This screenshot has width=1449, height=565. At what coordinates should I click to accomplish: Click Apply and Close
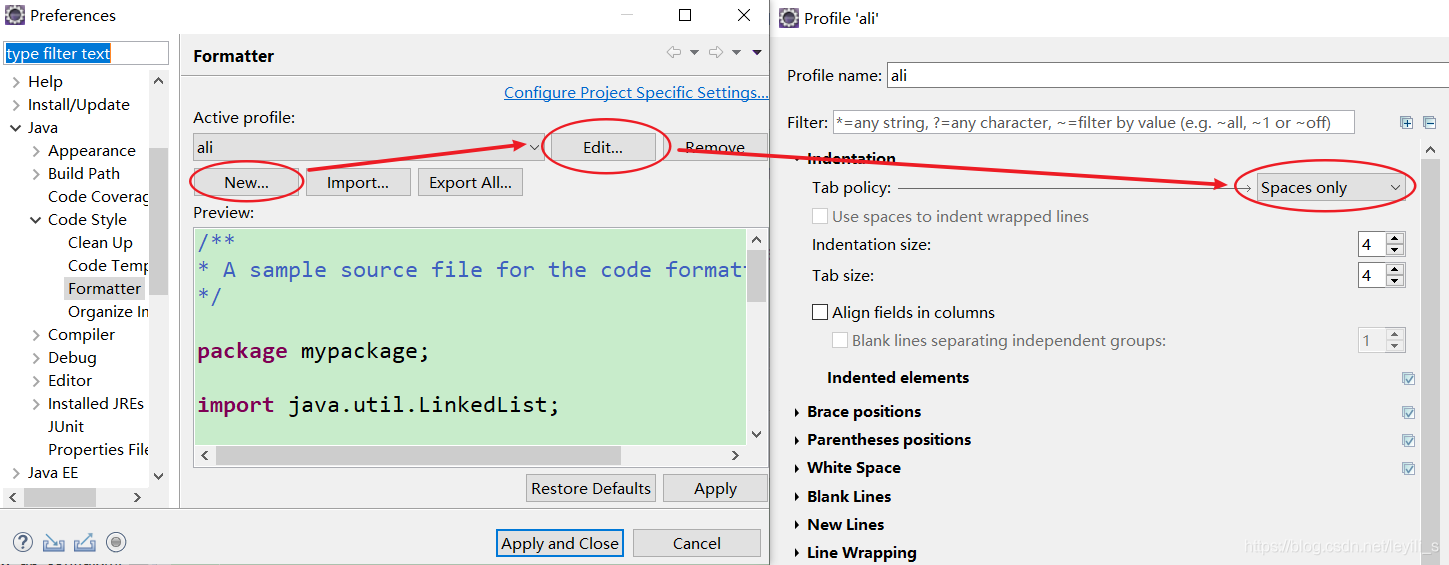(560, 543)
